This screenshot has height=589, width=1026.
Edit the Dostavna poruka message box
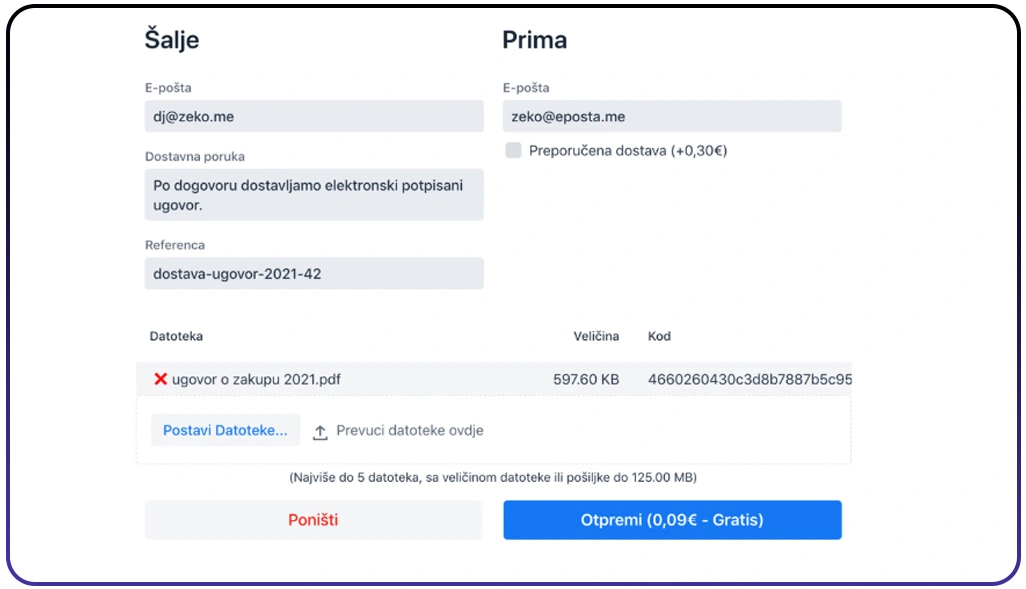[x=313, y=195]
